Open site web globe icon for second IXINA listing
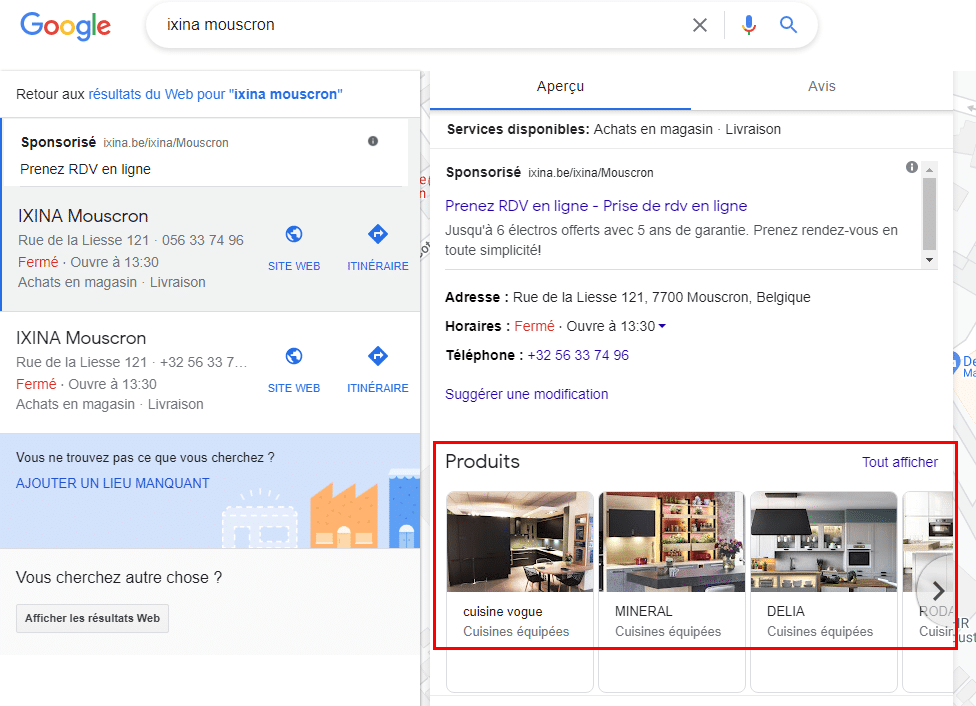This screenshot has width=976, height=706. (x=294, y=357)
